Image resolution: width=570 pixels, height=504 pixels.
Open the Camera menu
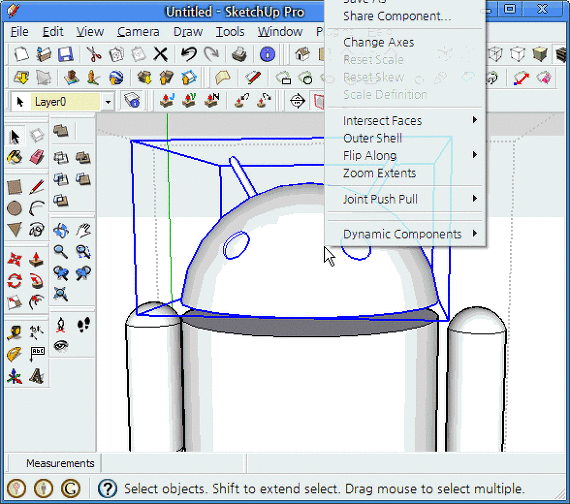coord(138,32)
